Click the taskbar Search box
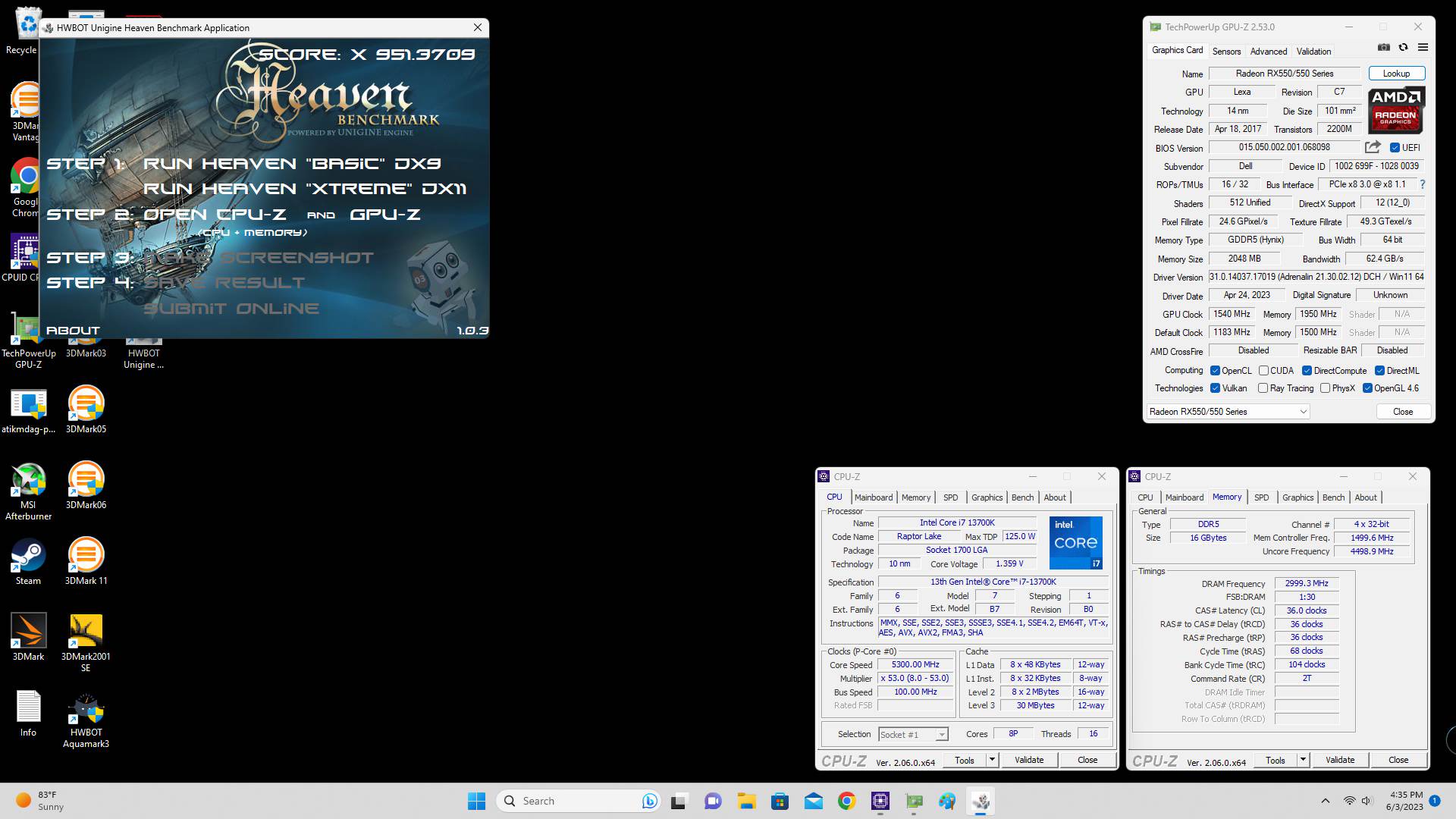 579,801
